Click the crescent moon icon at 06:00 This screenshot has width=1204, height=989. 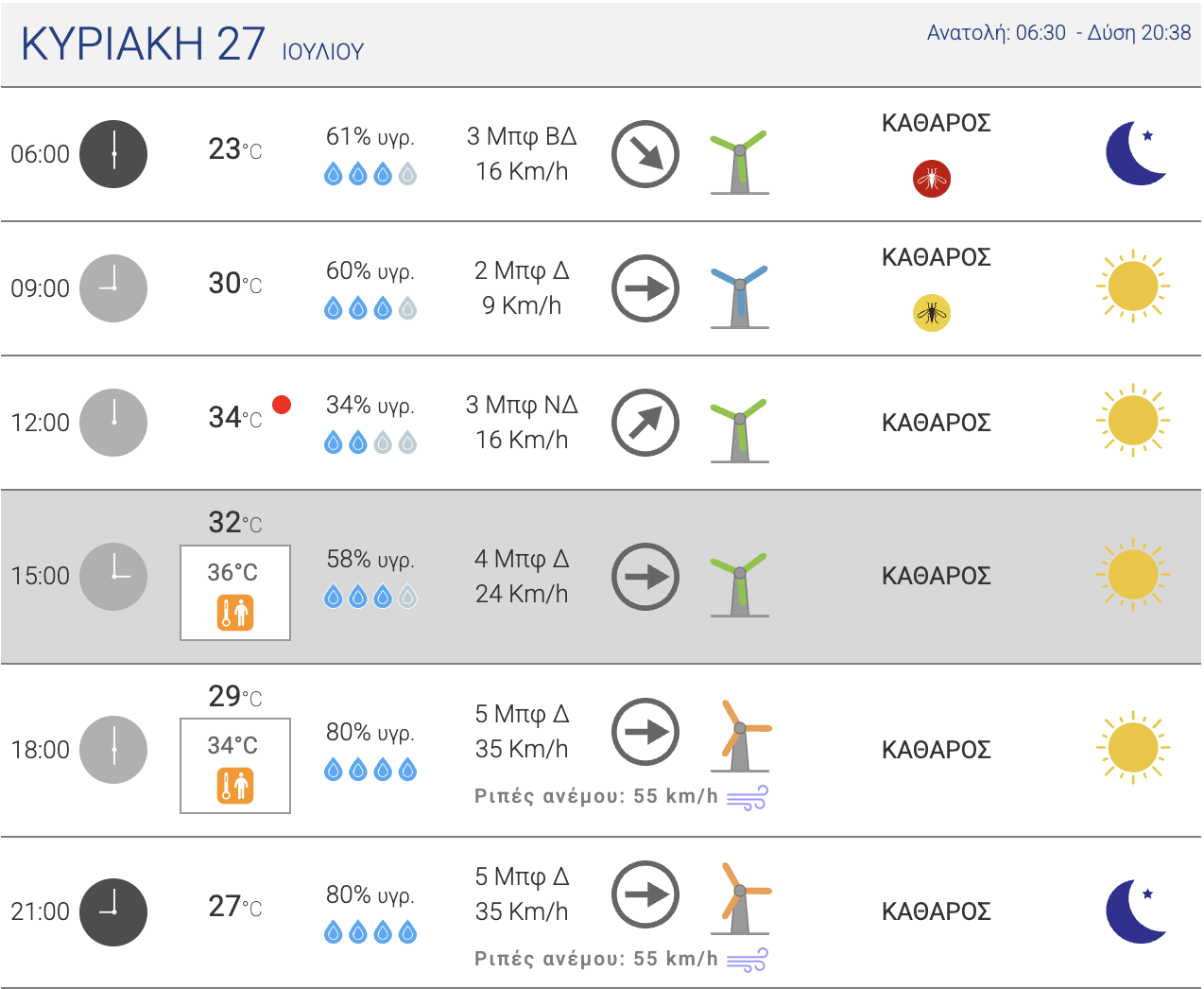click(1136, 153)
